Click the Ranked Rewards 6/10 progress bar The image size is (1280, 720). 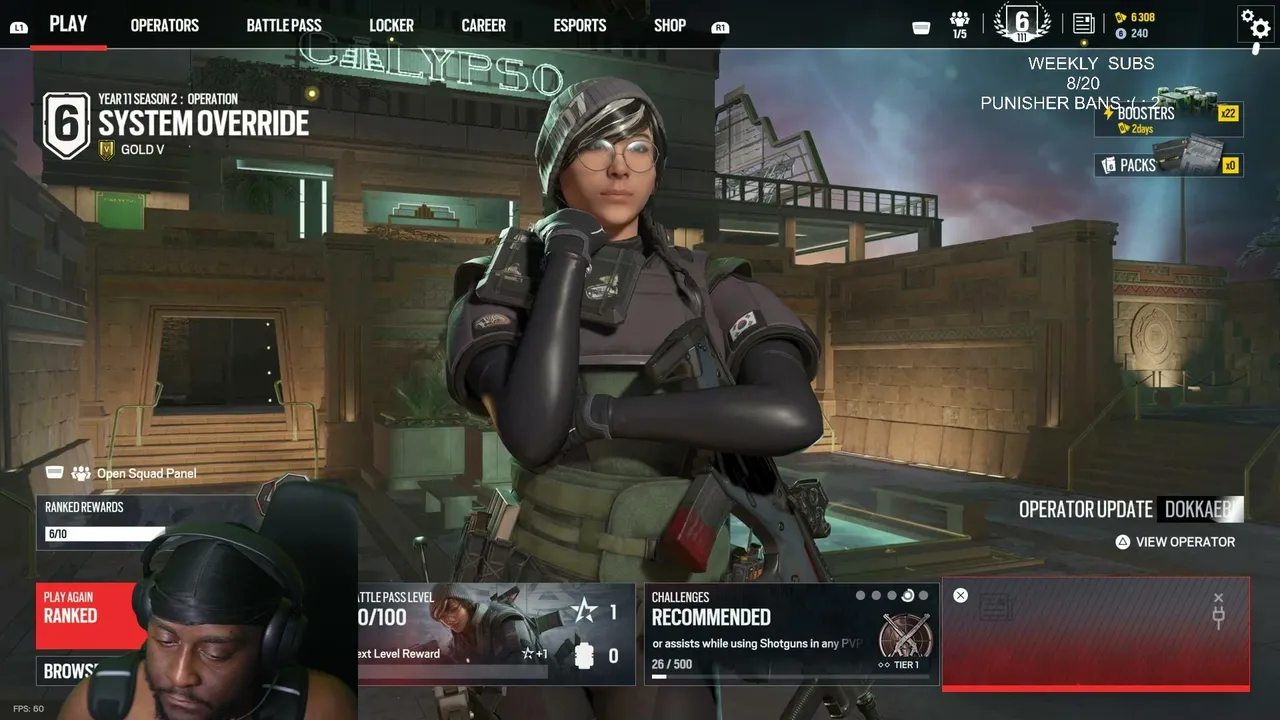click(x=104, y=534)
